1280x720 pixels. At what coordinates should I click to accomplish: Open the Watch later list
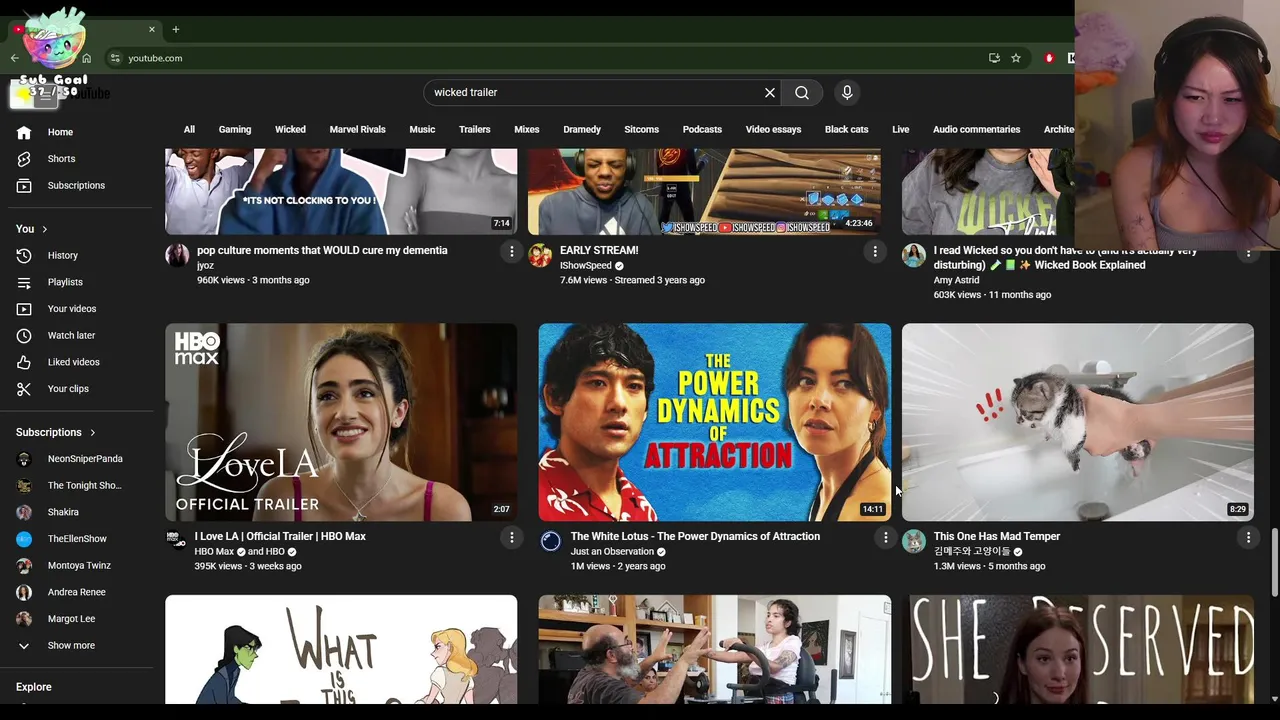click(x=71, y=335)
